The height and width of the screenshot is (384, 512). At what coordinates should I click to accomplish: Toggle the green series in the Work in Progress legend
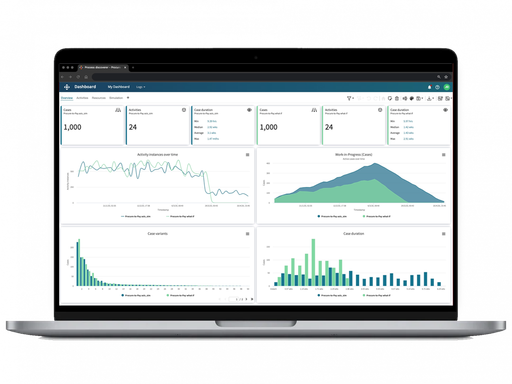(x=377, y=216)
